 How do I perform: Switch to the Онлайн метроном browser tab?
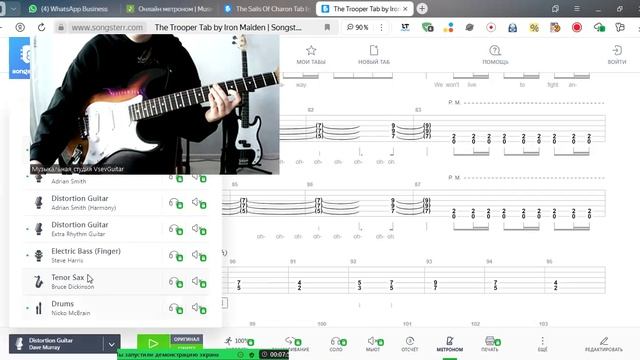169,9
